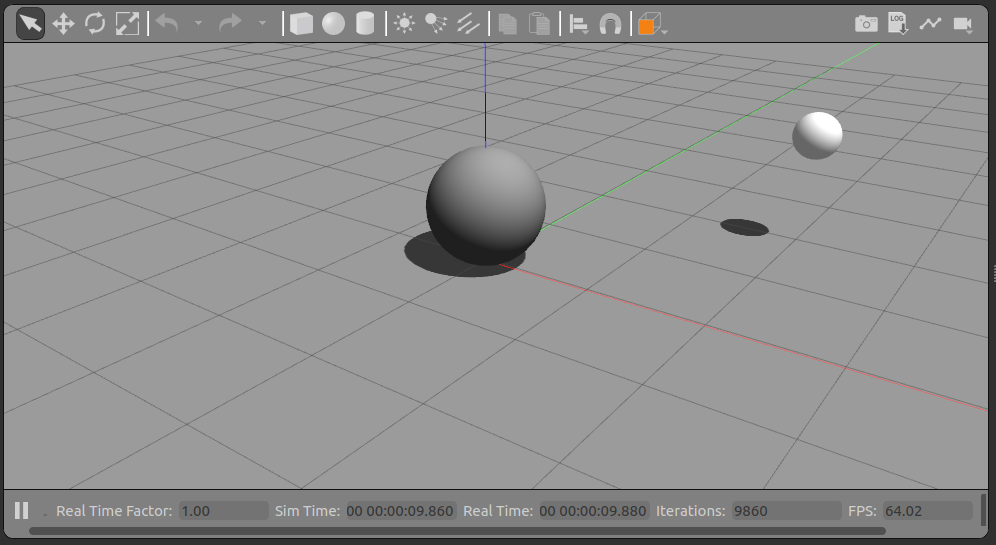Choose the Translate mode tool
The height and width of the screenshot is (545, 996).
[64, 24]
